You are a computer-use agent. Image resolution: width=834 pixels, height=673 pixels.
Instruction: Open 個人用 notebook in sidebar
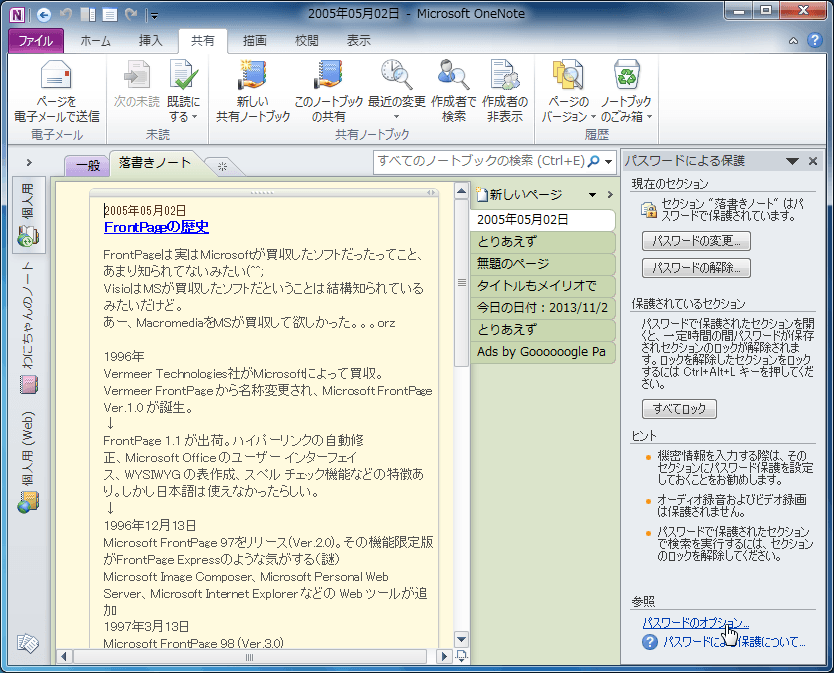click(x=28, y=215)
